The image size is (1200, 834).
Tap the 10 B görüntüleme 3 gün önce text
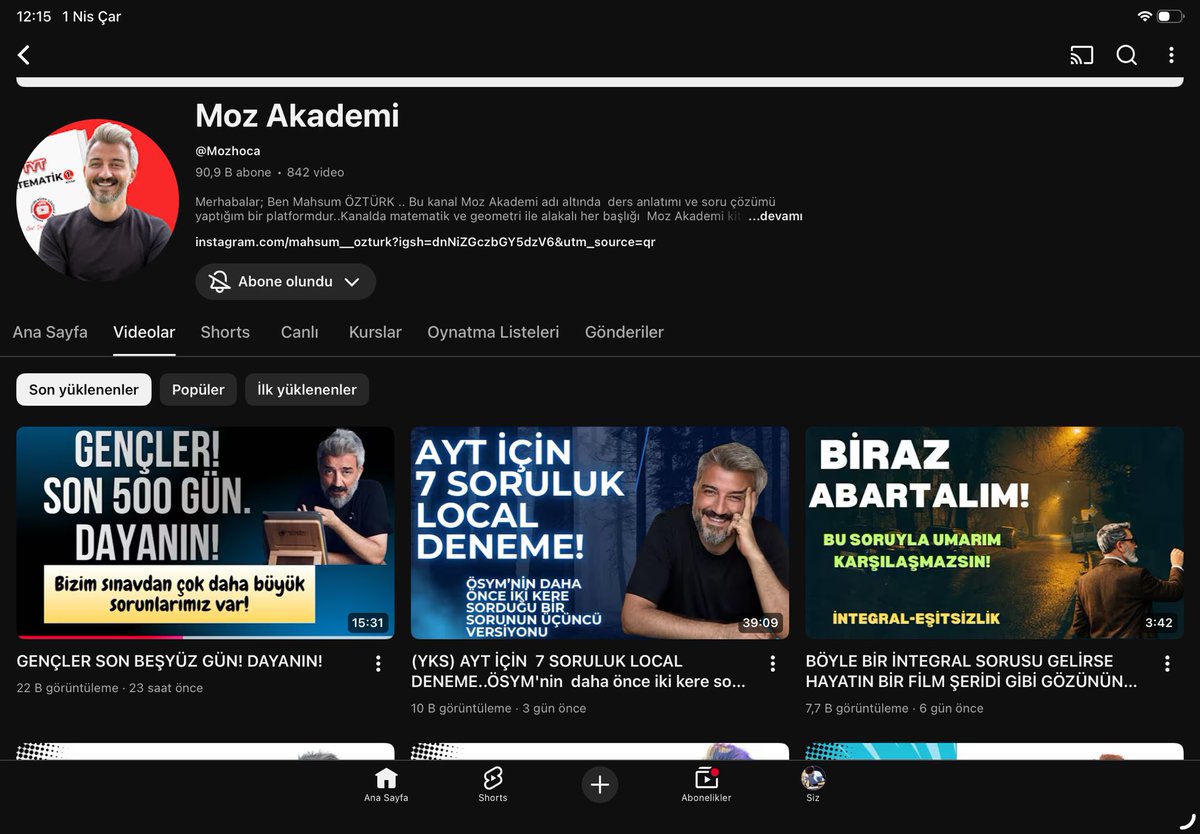coord(499,708)
